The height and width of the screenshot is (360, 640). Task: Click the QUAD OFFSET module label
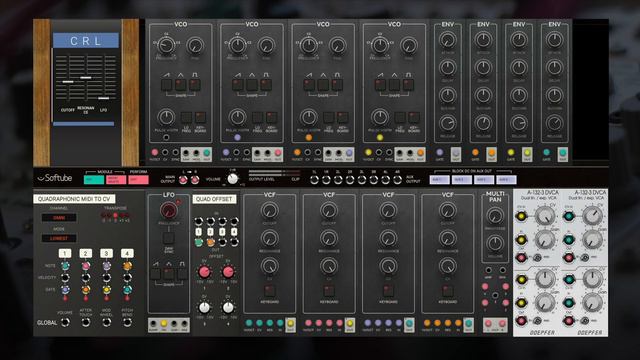214,199
